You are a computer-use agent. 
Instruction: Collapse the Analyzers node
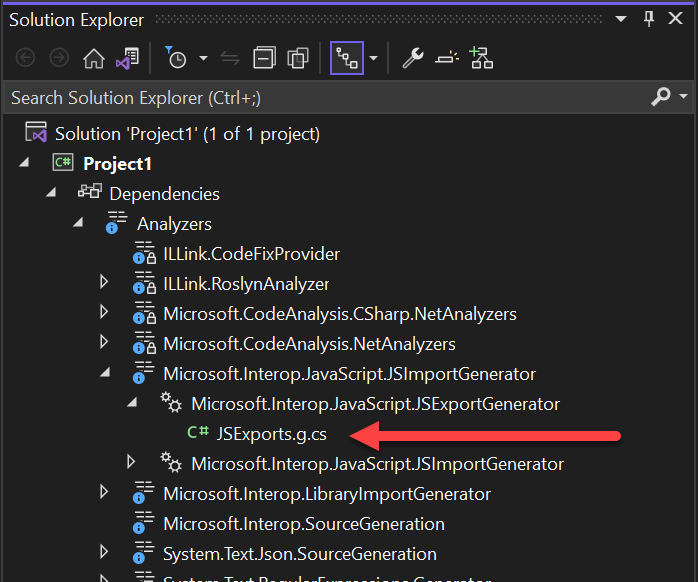point(78,224)
